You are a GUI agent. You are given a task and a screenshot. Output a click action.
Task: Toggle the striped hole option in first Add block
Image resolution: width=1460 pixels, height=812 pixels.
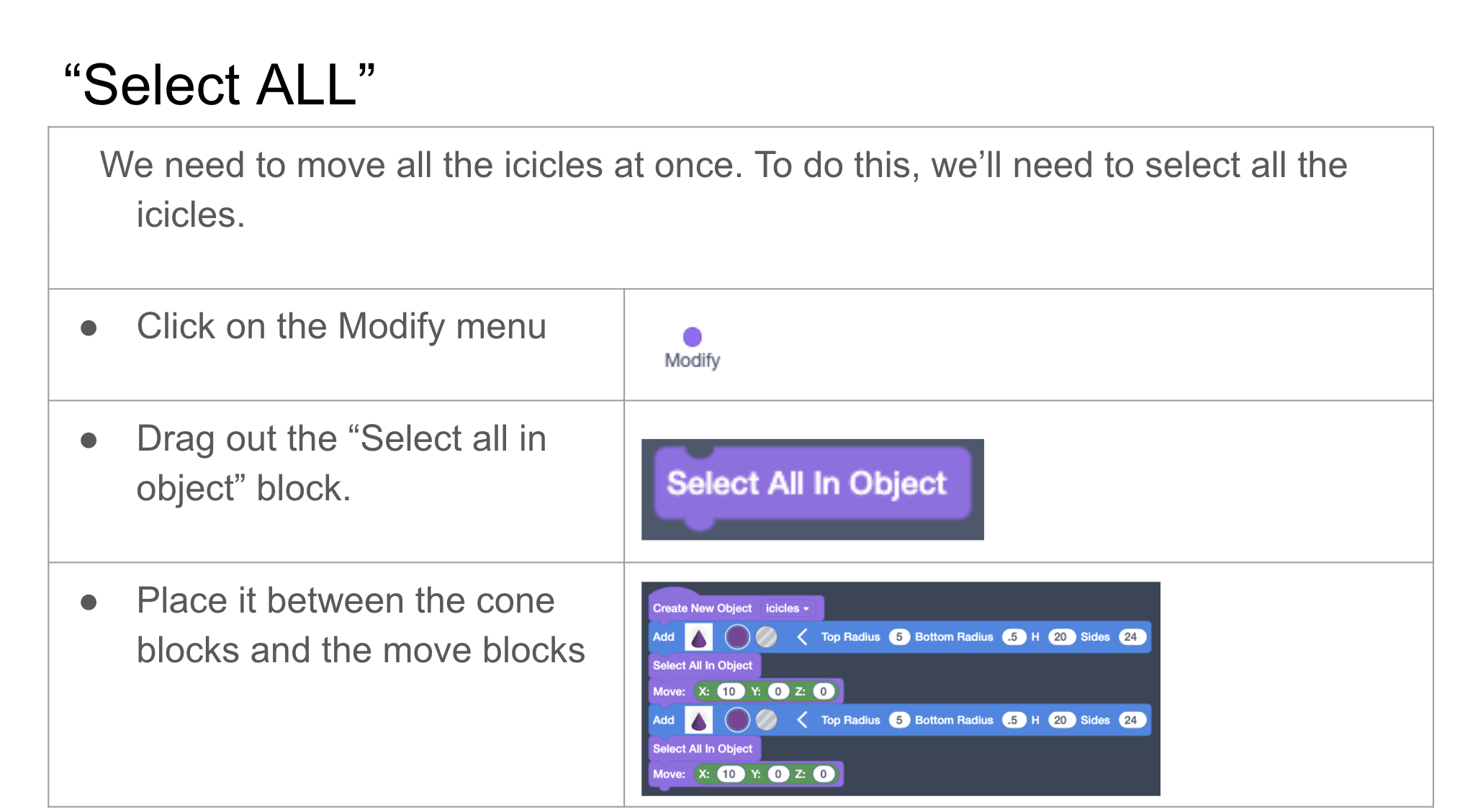pos(767,637)
